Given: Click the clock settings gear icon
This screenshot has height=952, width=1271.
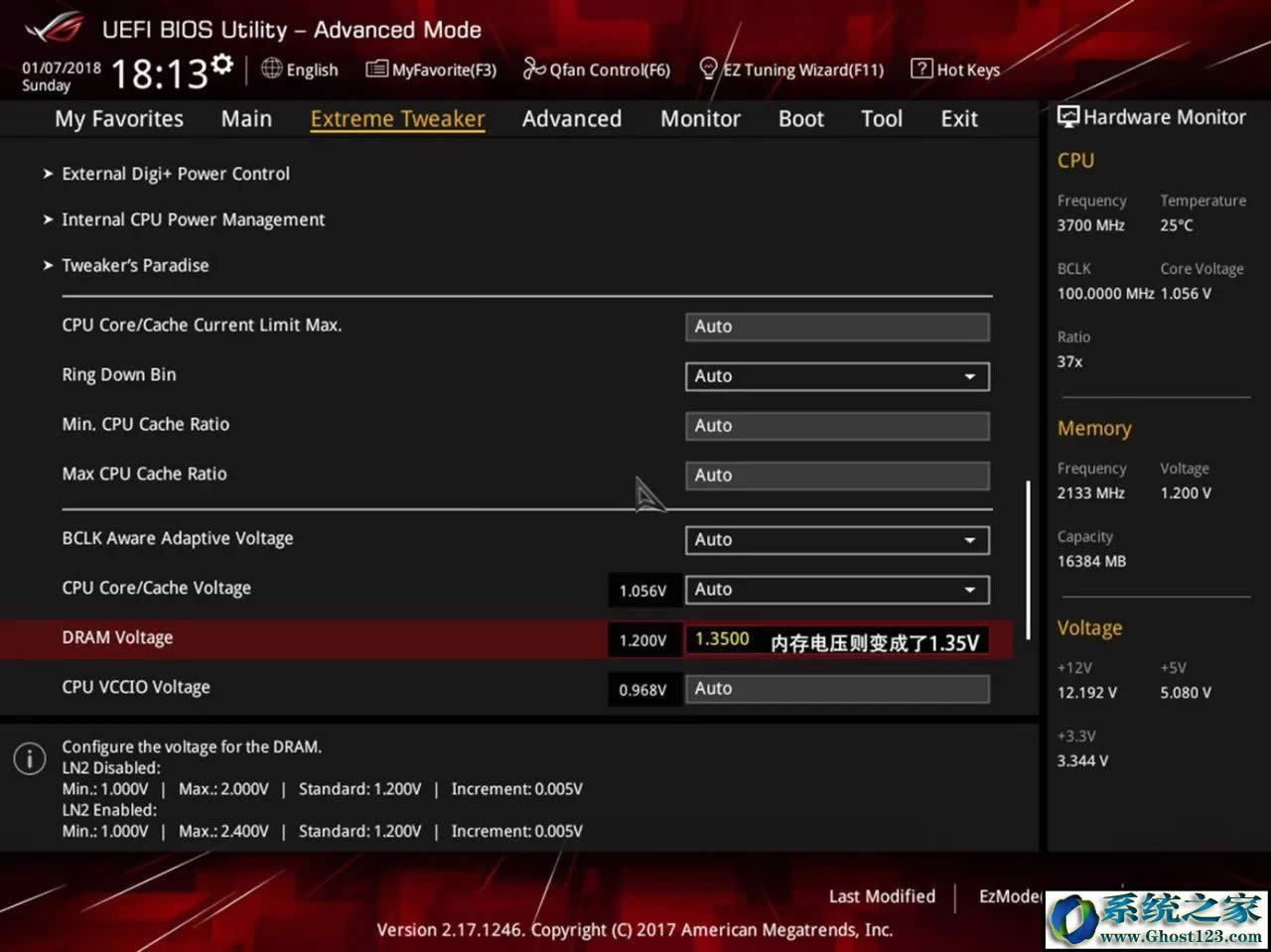Looking at the screenshot, I should point(223,65).
